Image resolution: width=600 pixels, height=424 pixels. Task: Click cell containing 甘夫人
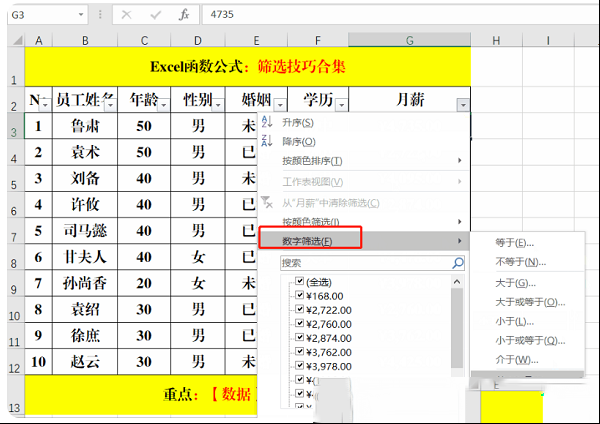85,257
